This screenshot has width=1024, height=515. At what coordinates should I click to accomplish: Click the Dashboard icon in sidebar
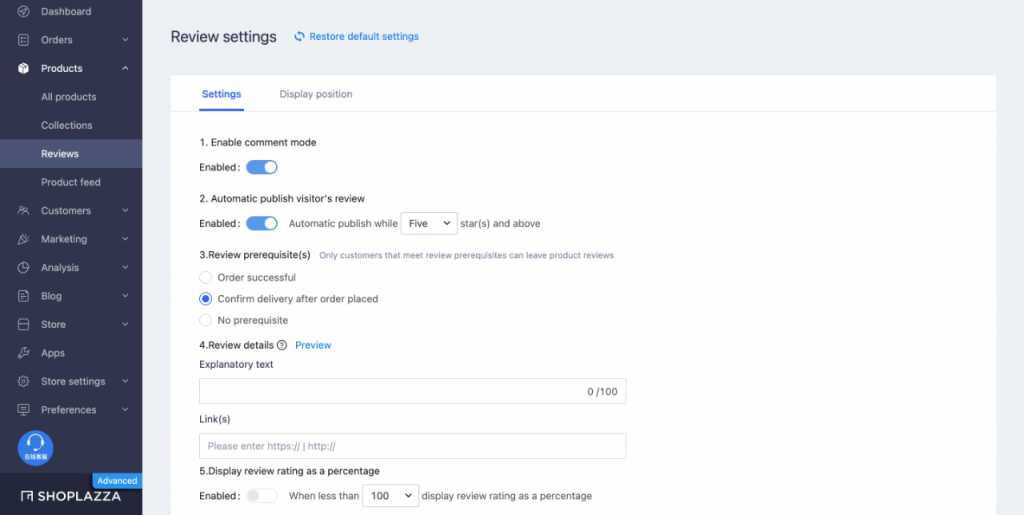coord(23,12)
